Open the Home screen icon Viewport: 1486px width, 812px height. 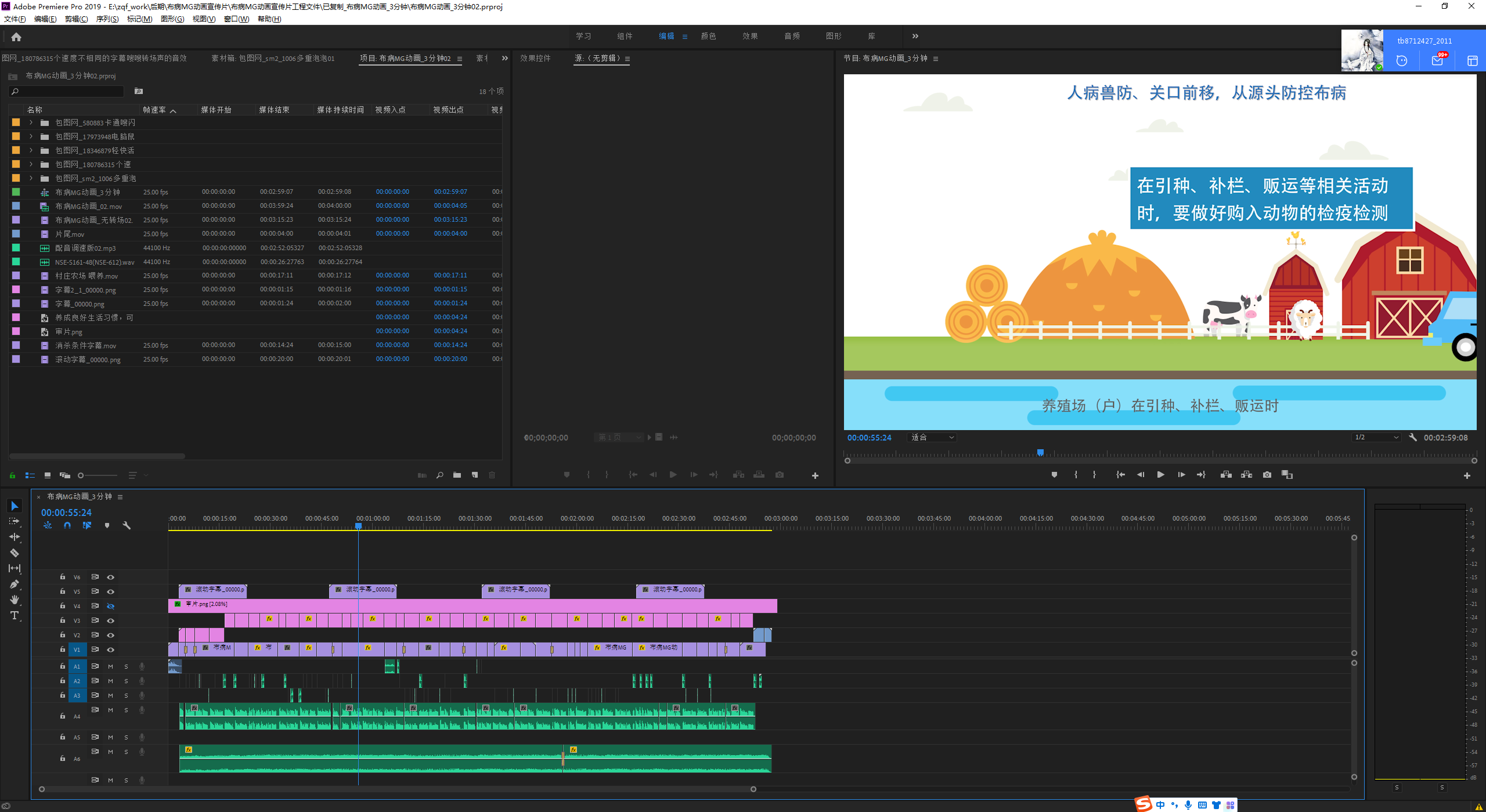16,37
